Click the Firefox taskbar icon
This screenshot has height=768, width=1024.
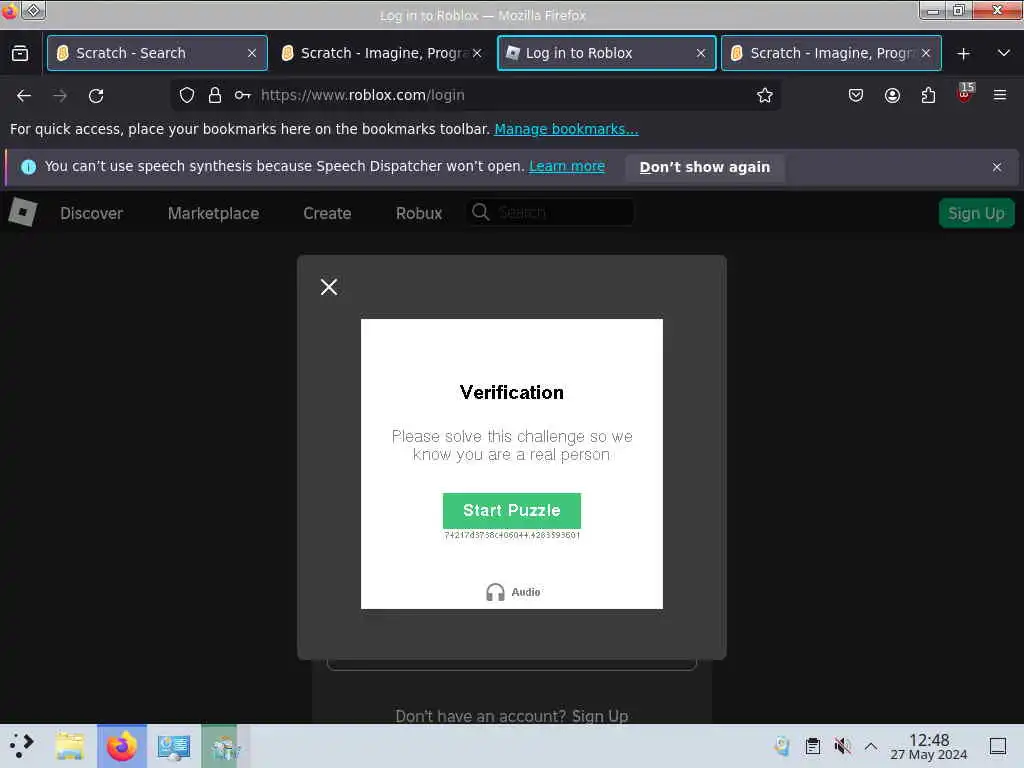coord(121,746)
